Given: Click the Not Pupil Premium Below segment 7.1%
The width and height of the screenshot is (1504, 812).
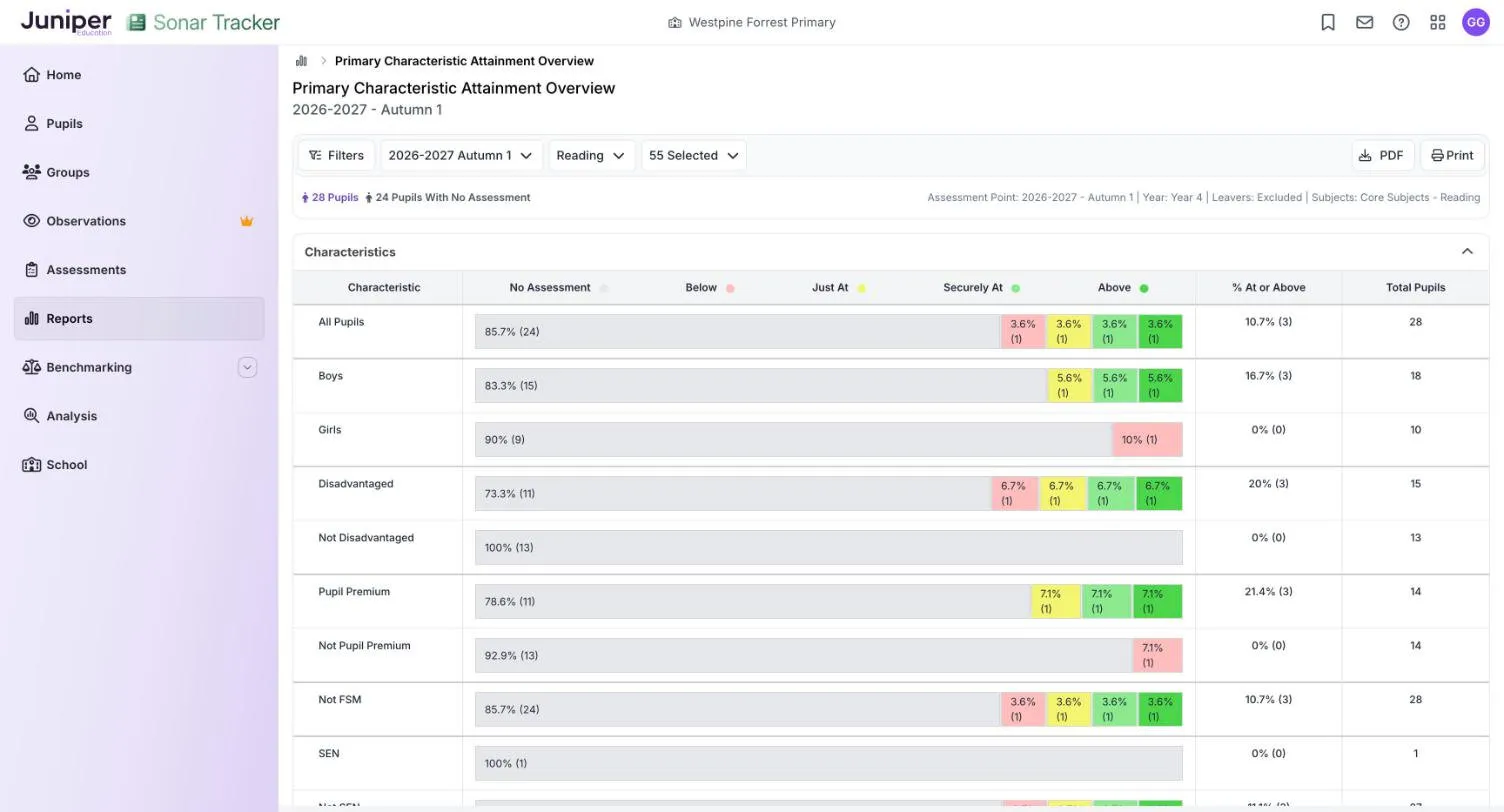Looking at the screenshot, I should (x=1157, y=656).
